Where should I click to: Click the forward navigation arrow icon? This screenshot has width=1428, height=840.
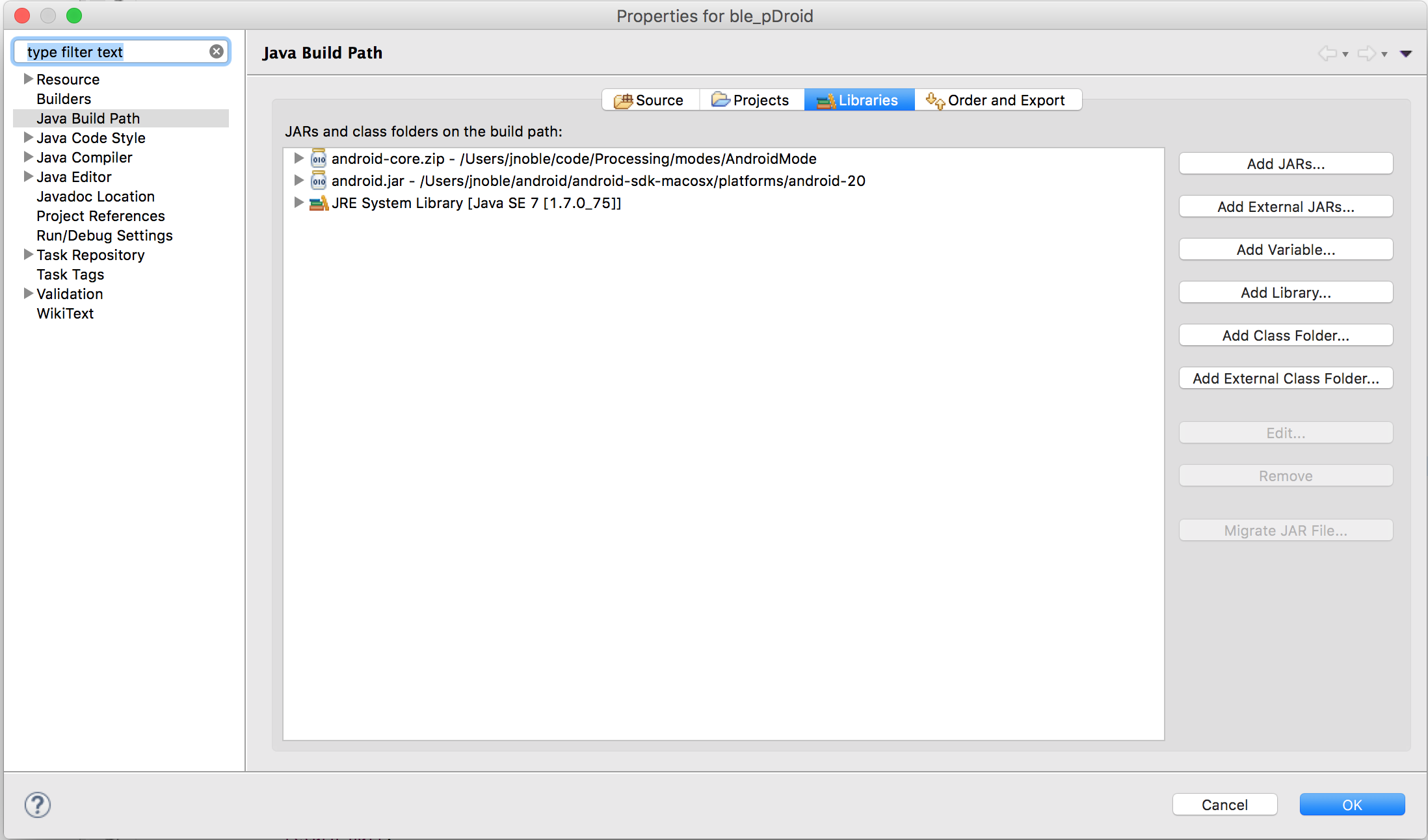1367,53
